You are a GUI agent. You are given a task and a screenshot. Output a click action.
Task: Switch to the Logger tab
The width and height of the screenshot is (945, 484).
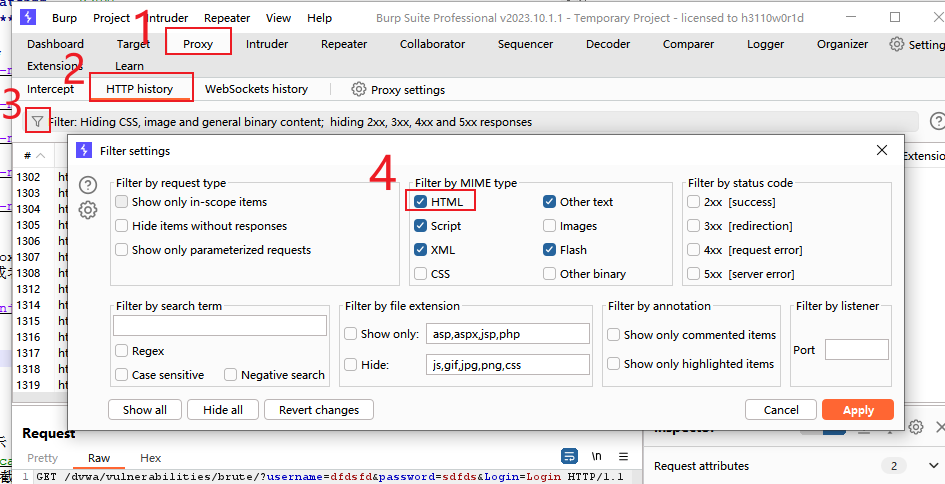coord(765,44)
